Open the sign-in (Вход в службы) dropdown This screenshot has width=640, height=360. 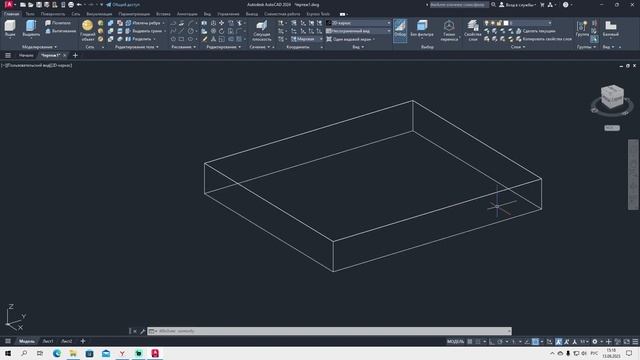coord(517,5)
